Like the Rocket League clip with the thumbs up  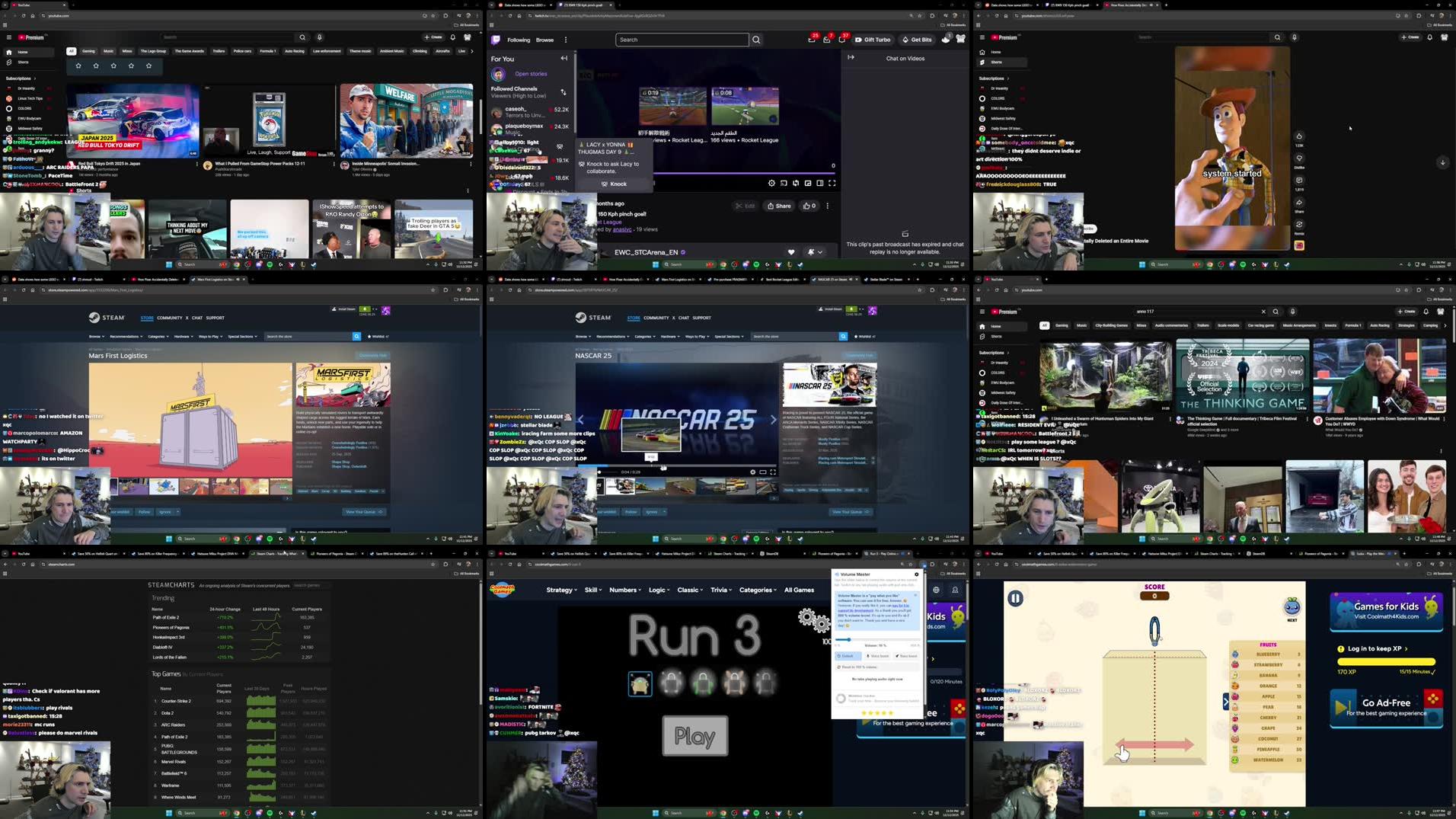(807, 207)
